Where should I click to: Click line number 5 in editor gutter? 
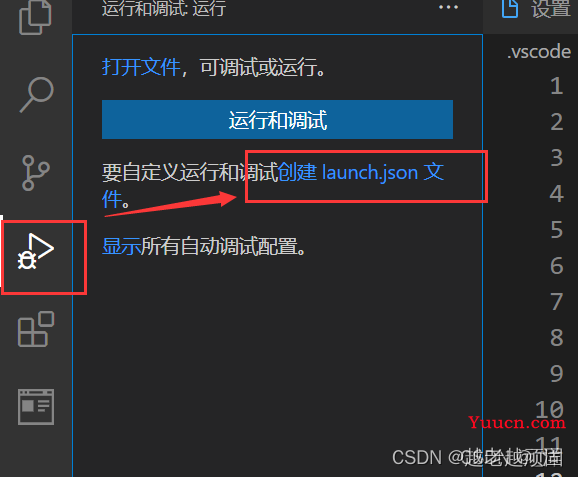click(556, 230)
